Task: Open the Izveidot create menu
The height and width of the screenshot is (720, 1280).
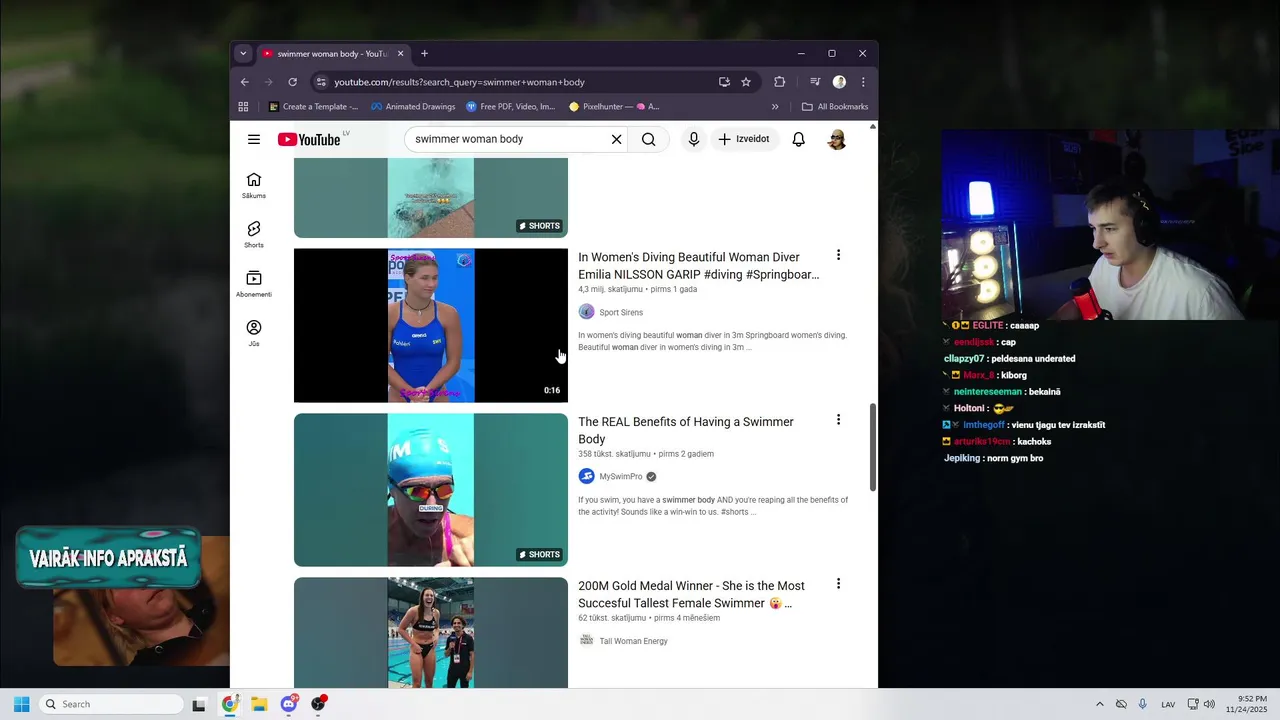Action: [743, 139]
